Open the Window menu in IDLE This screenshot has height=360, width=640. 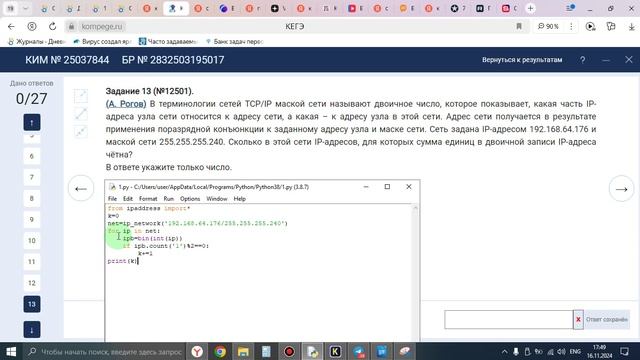[217, 199]
